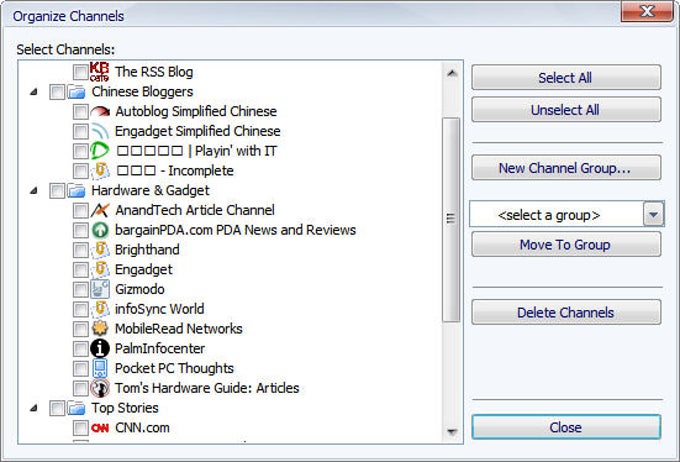Select the Engadget label in Hardware & Gadget
Screen dimensions: 680x462
(x=144, y=269)
